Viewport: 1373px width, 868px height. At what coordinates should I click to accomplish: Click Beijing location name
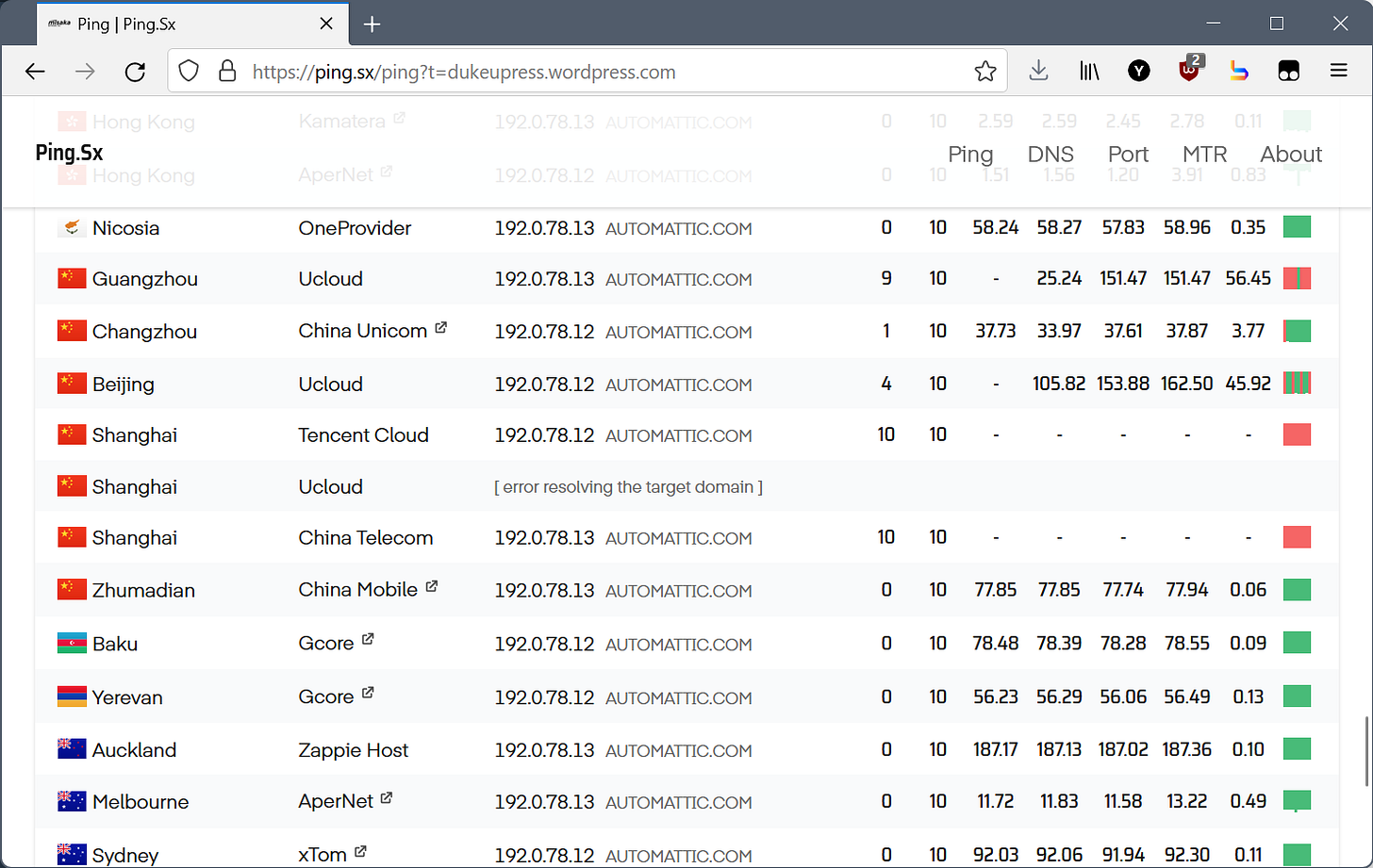pos(124,385)
